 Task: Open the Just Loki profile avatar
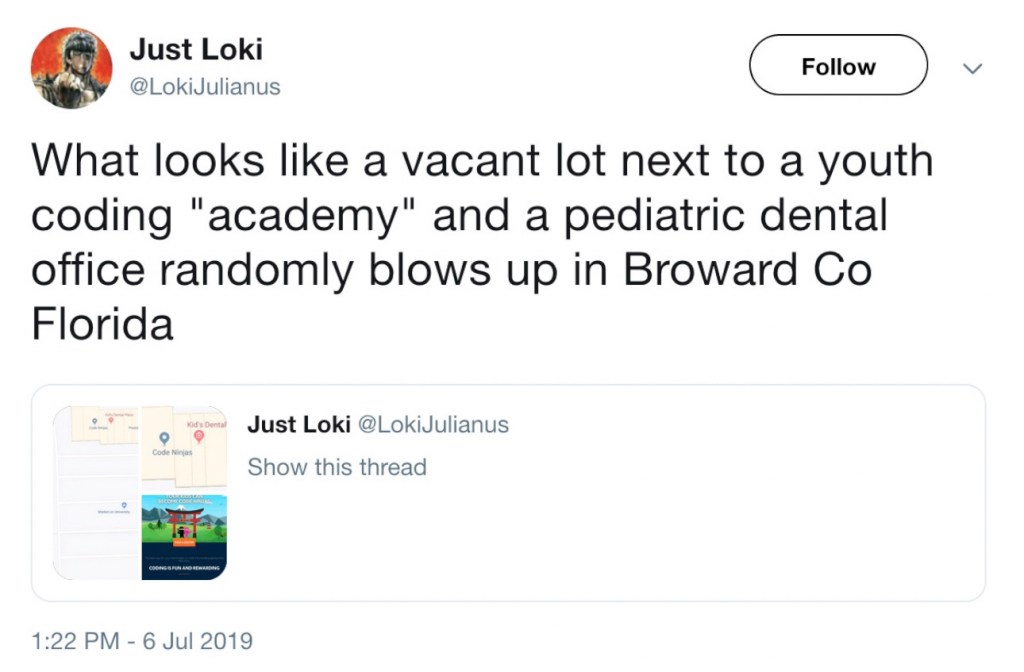click(71, 67)
